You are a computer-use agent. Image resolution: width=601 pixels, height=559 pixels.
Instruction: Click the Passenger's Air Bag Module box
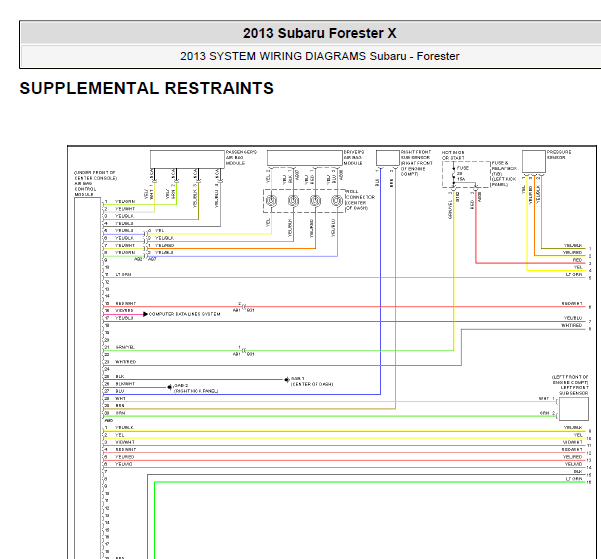click(x=187, y=159)
